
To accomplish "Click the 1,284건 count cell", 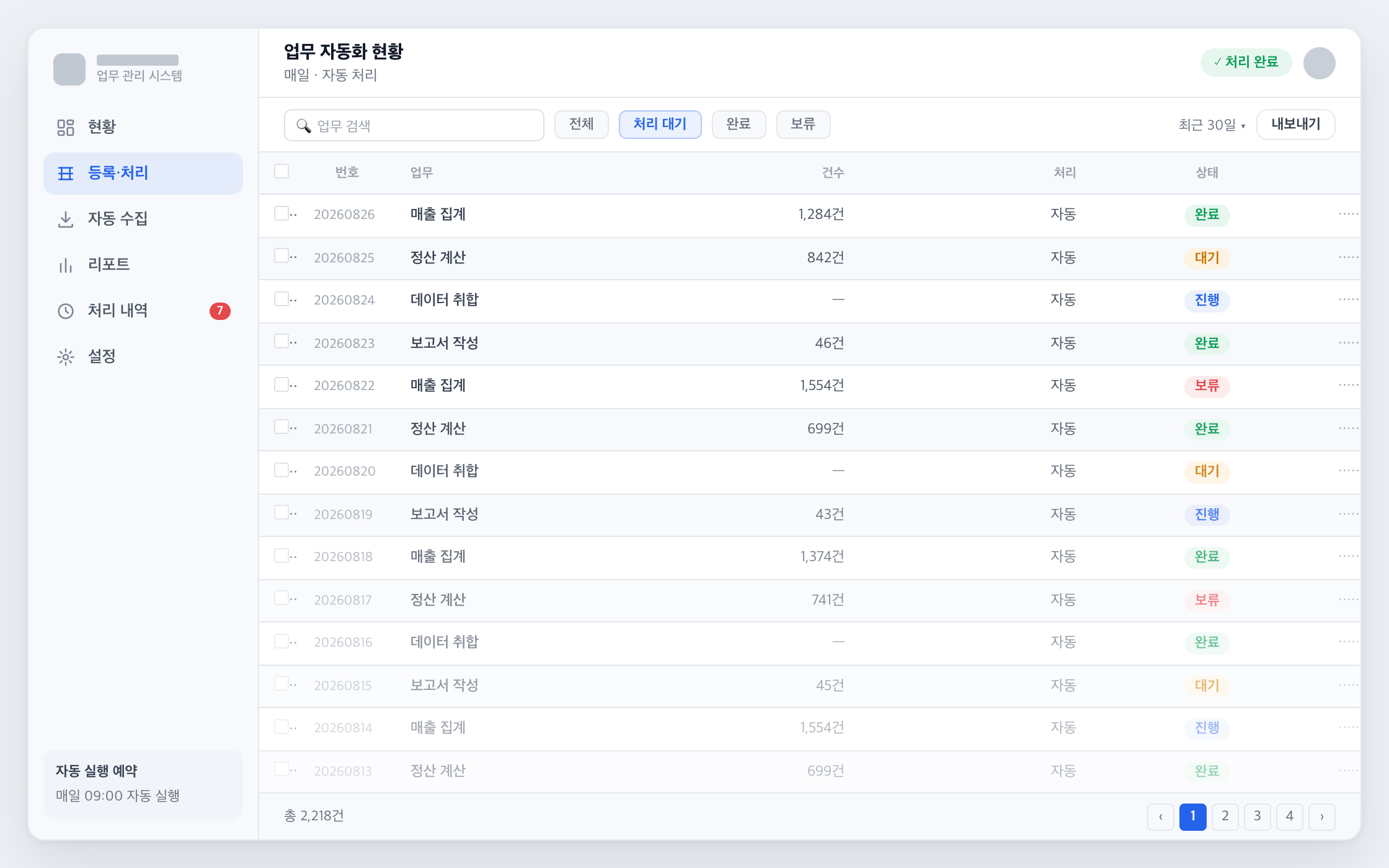I will coord(822,215).
